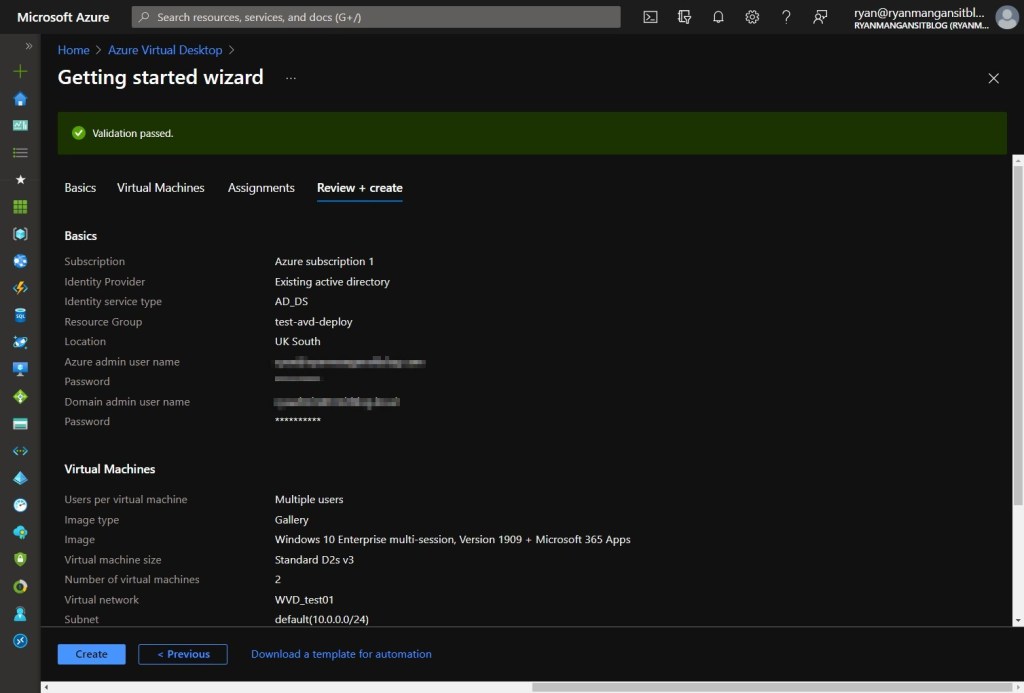Click the 'UK South' location value
This screenshot has width=1024, height=693.
pos(297,342)
